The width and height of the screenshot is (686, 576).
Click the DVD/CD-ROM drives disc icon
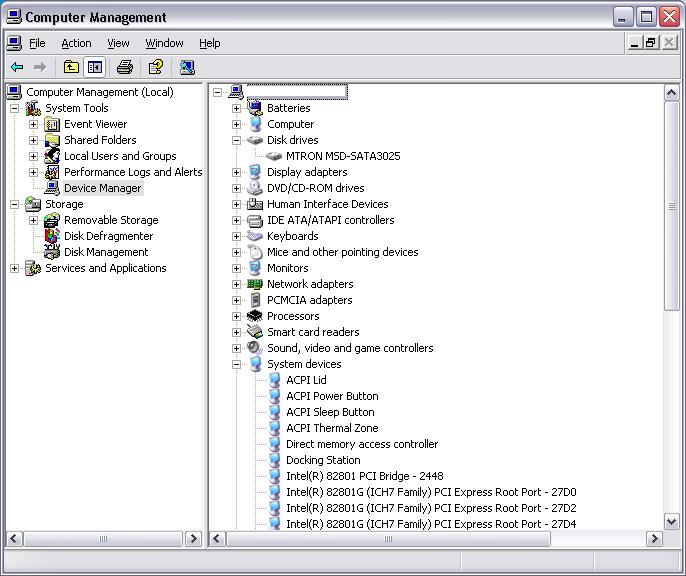[255, 188]
